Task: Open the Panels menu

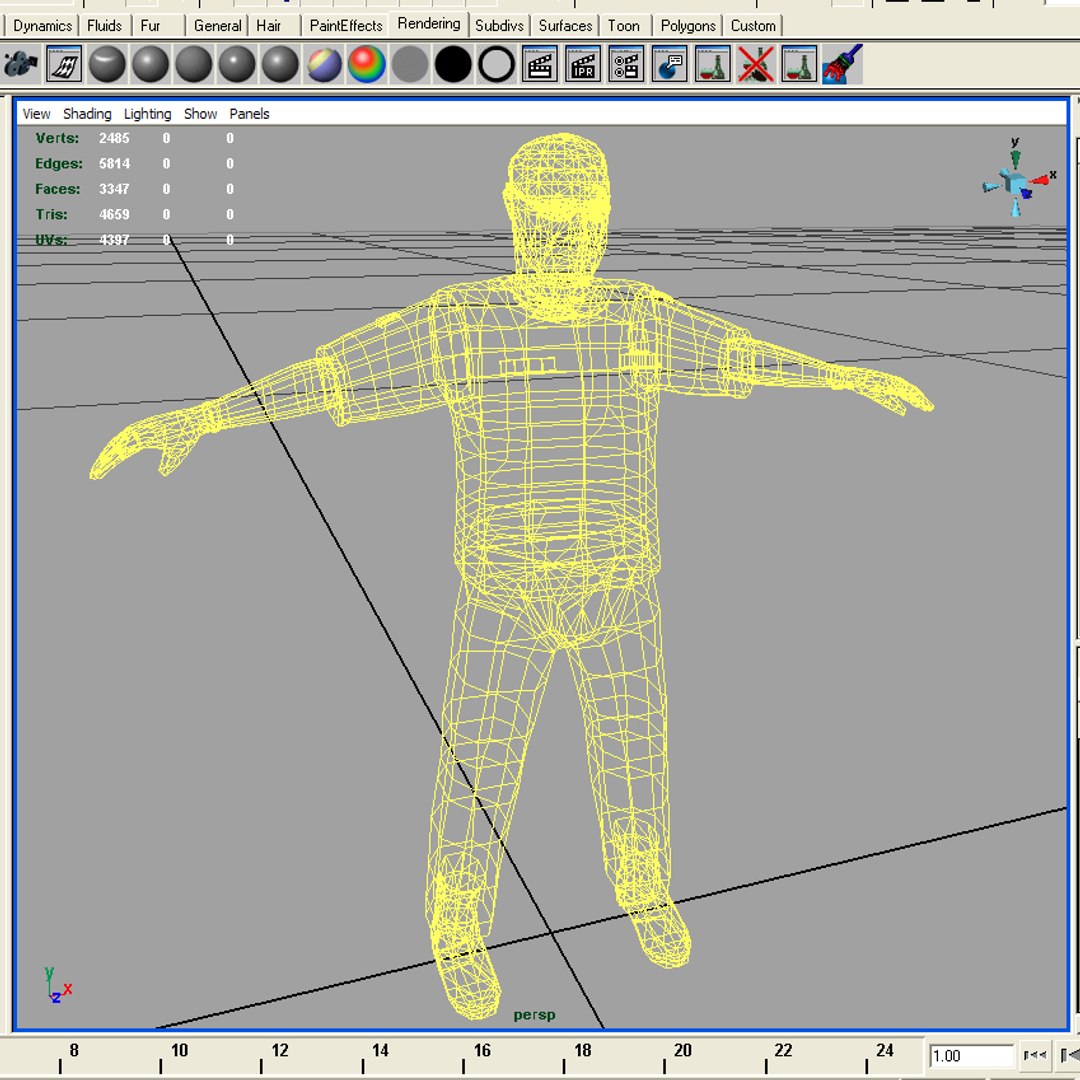Action: coord(249,114)
